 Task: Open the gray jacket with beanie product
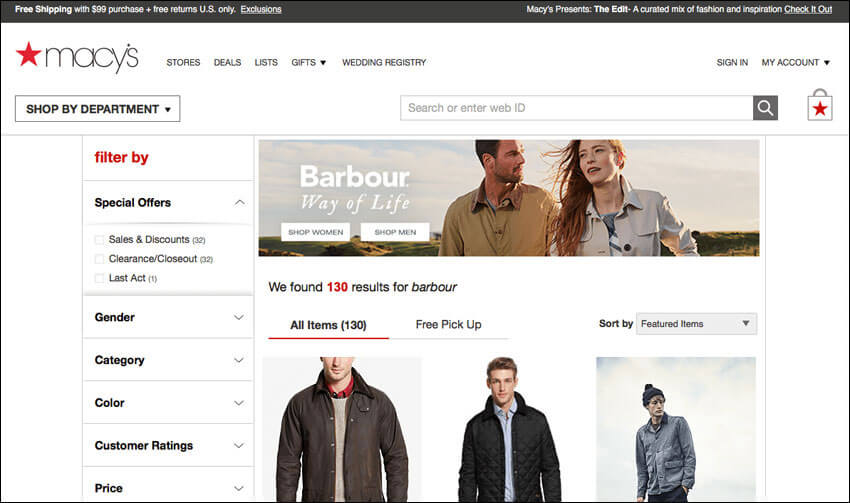(x=676, y=429)
